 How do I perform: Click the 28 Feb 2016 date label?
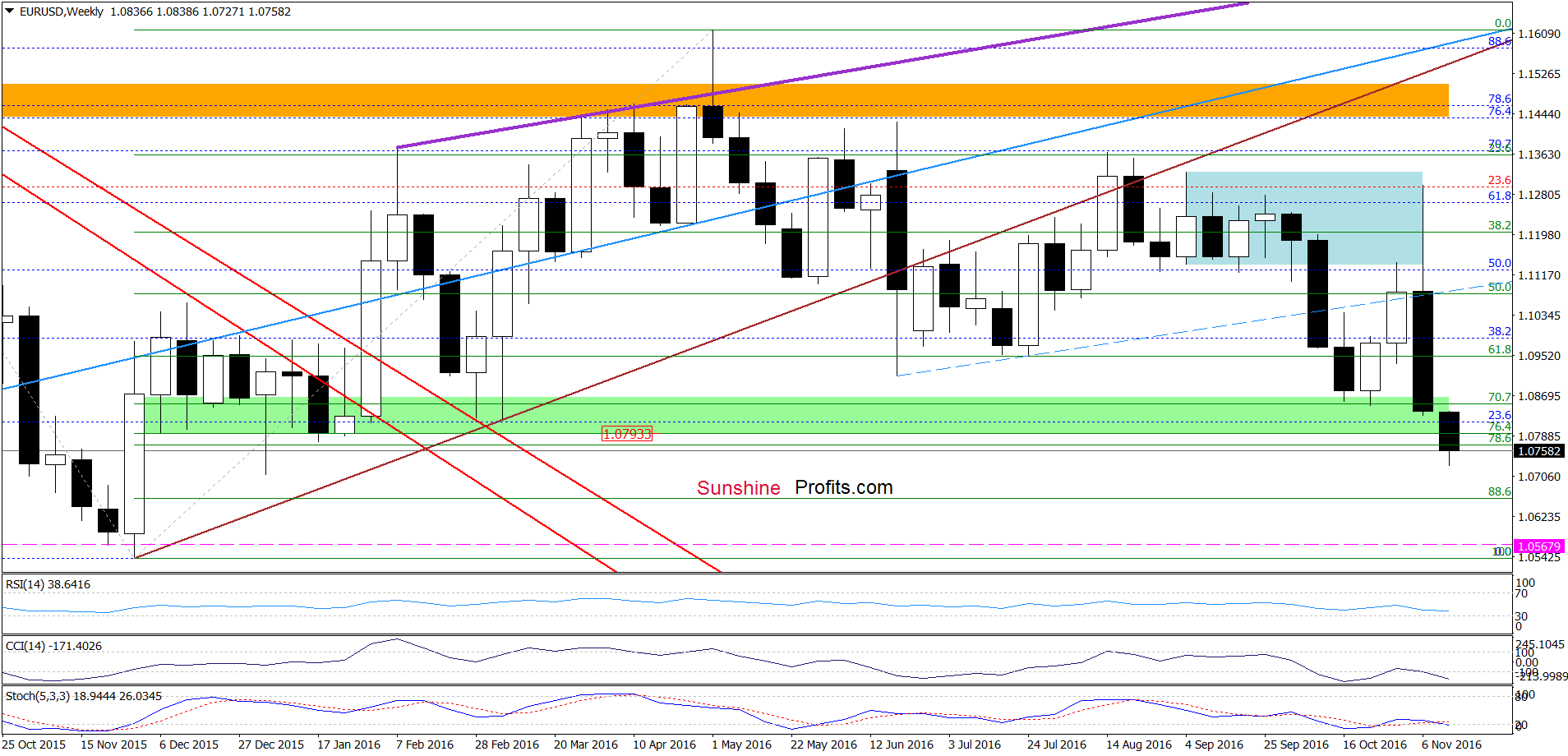507,744
